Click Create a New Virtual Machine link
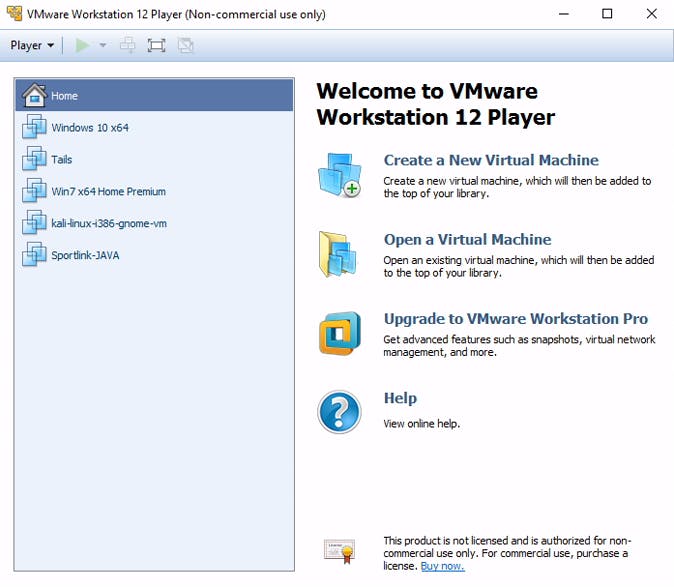This screenshot has height=587, width=674. coord(491,160)
